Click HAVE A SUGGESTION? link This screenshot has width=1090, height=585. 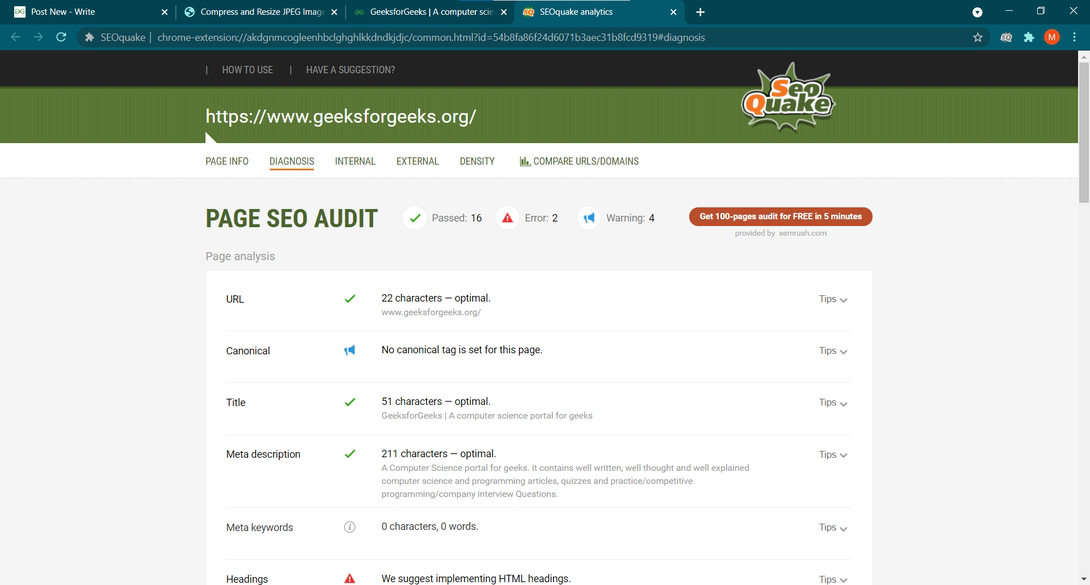tap(350, 70)
